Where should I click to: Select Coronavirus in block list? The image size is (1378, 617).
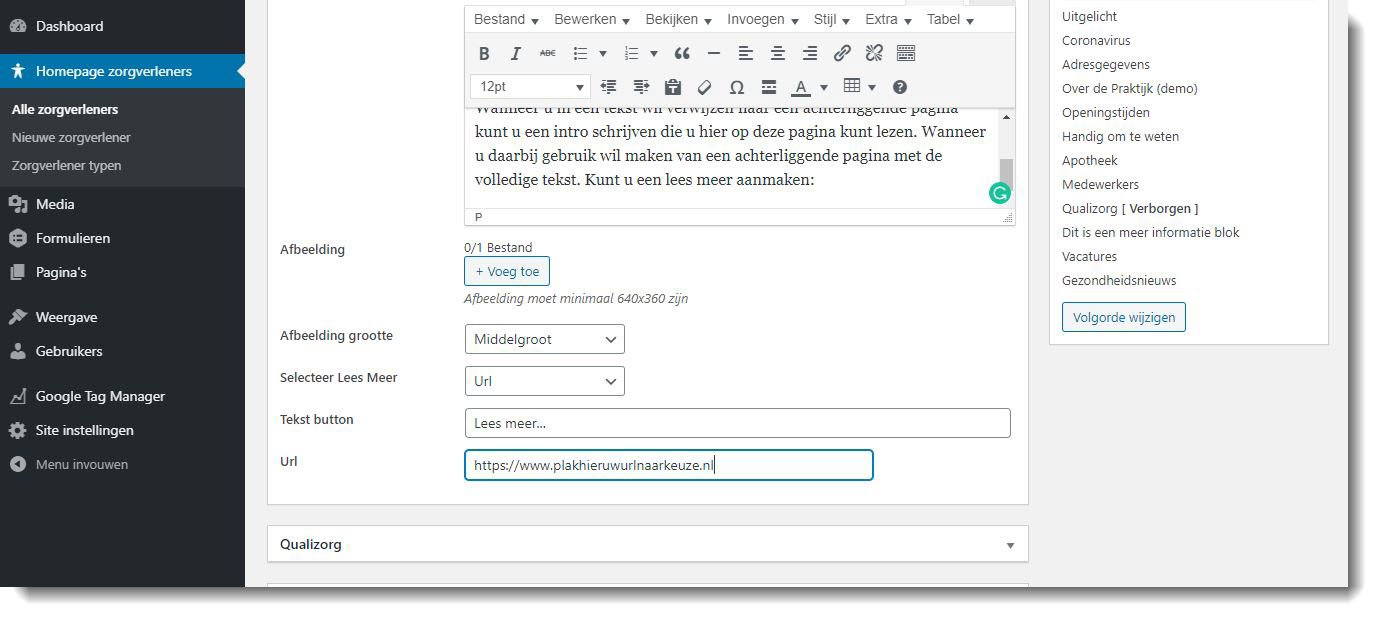tap(1096, 40)
